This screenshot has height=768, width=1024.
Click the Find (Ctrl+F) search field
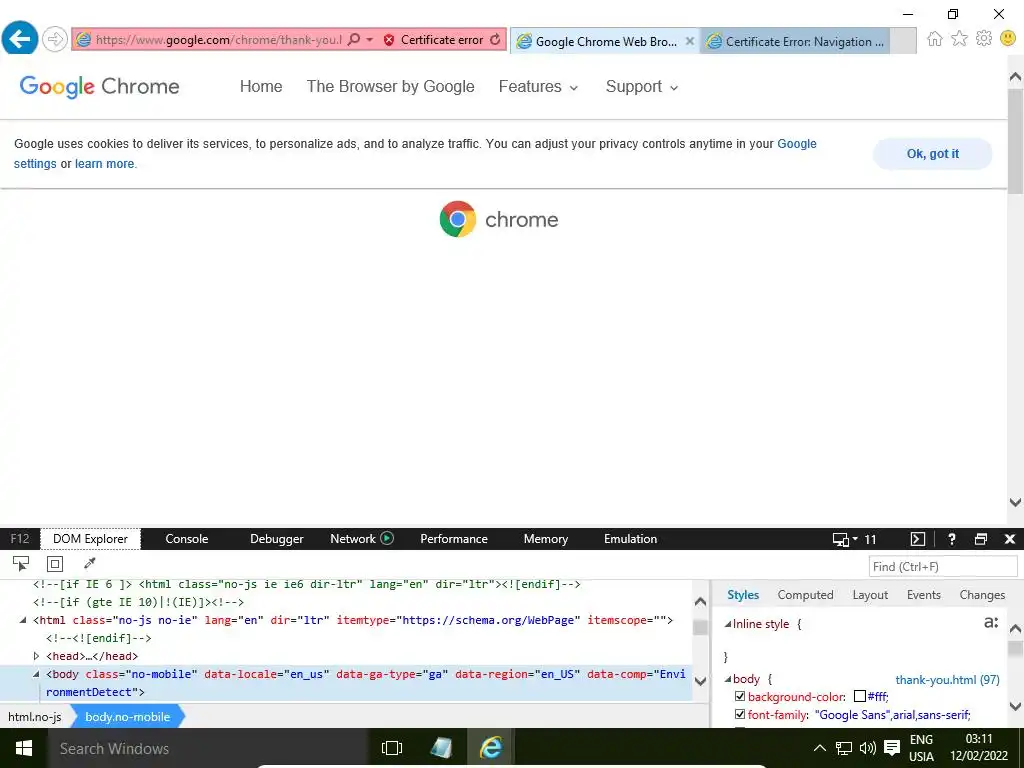[x=943, y=566]
